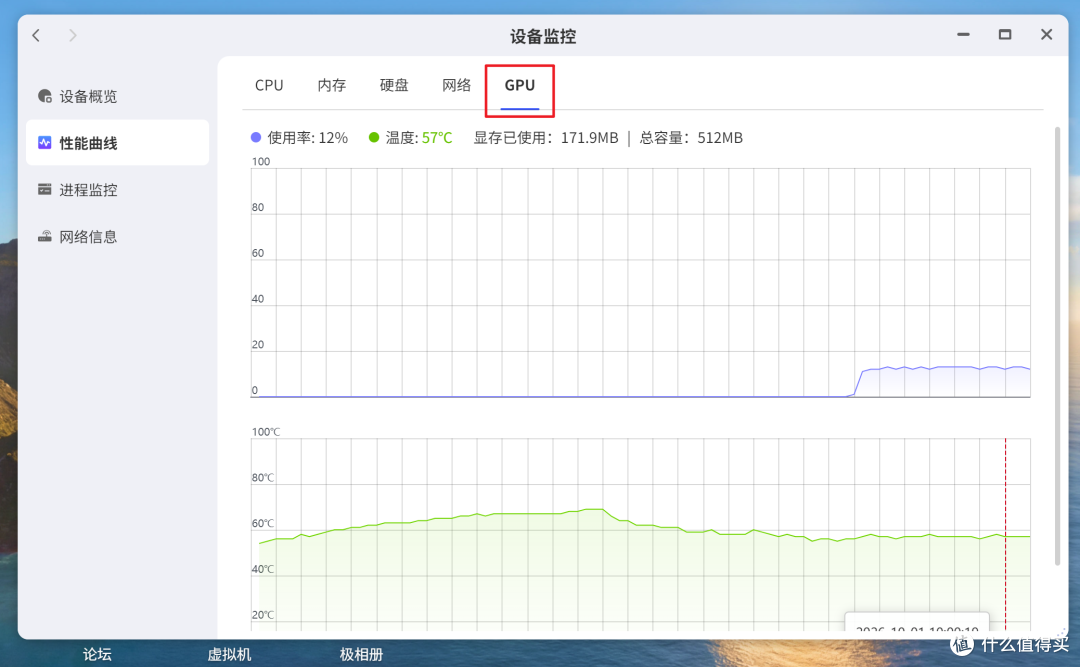Click the network info router icon
Screen dimensions: 1080x667
[45, 236]
